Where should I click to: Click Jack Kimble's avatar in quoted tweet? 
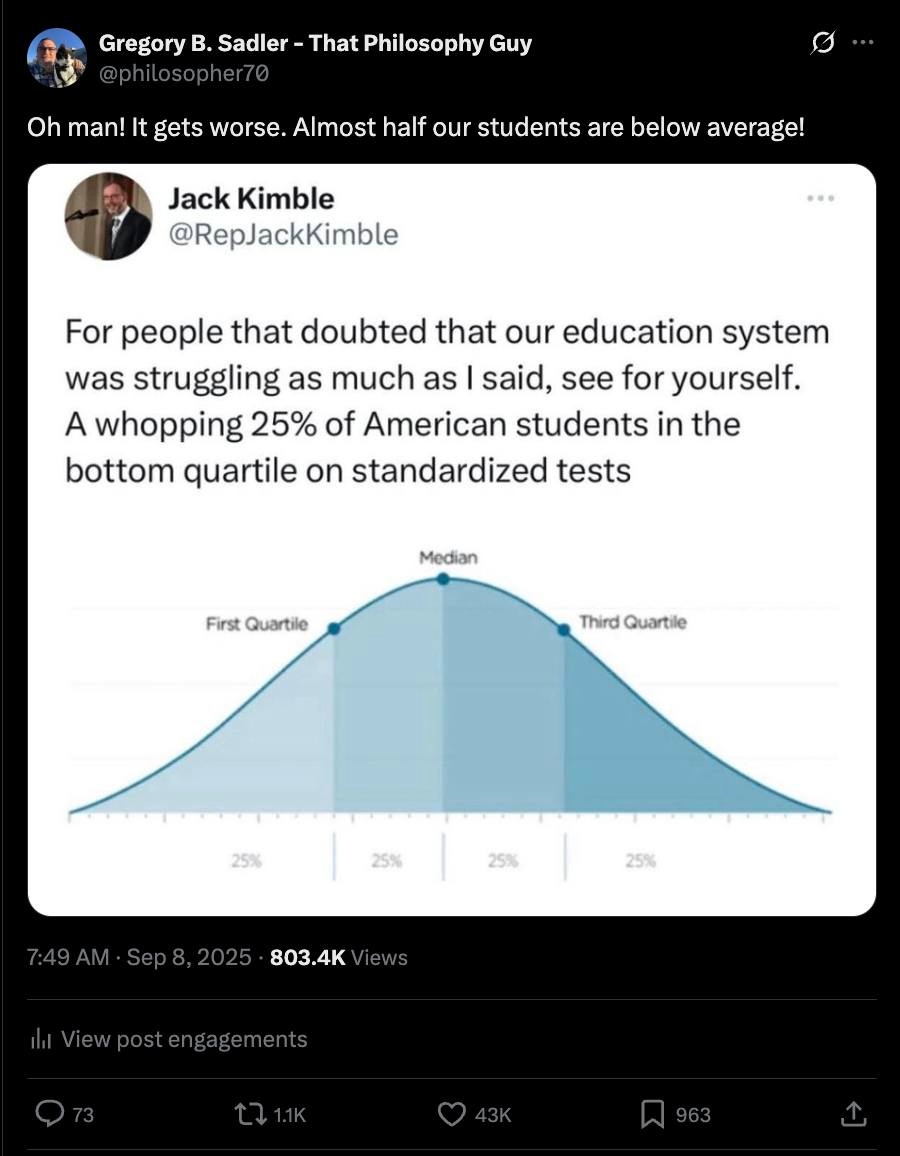coord(109,216)
